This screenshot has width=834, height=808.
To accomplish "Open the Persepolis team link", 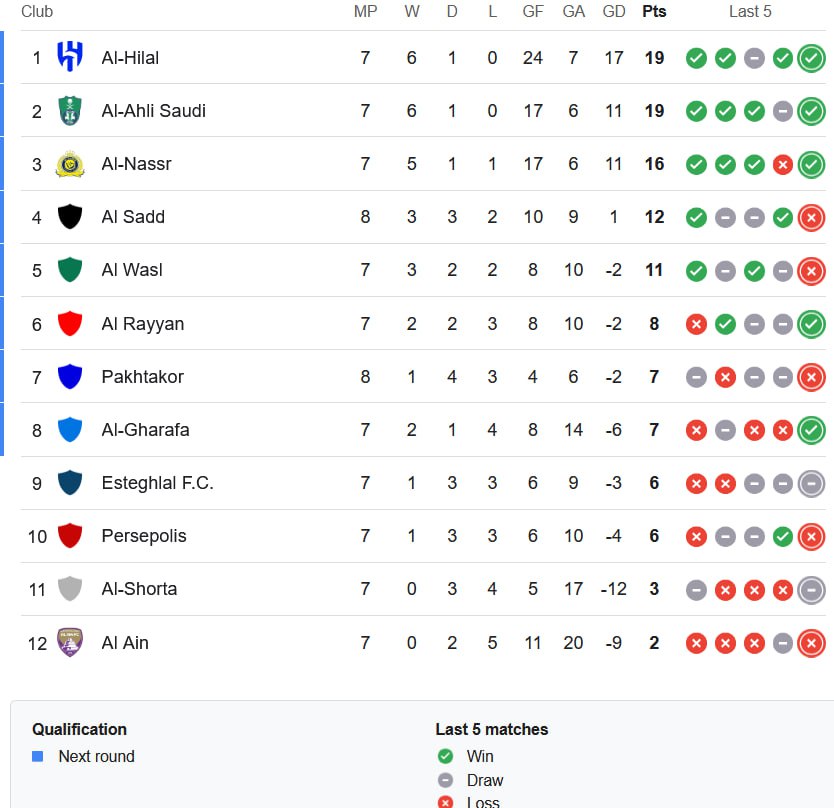I will point(143,536).
